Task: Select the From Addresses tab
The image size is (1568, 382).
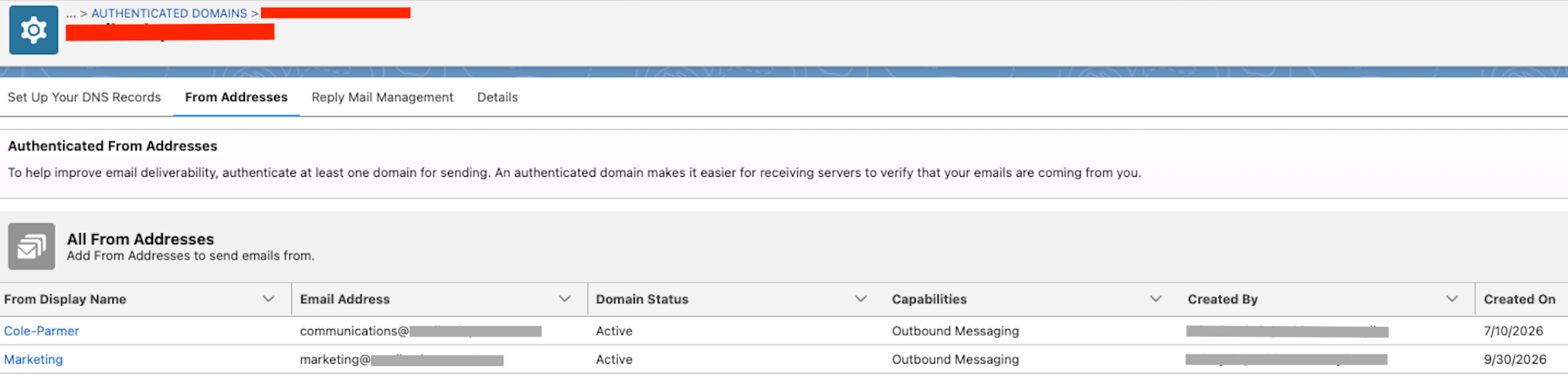Action: pyautogui.click(x=236, y=97)
